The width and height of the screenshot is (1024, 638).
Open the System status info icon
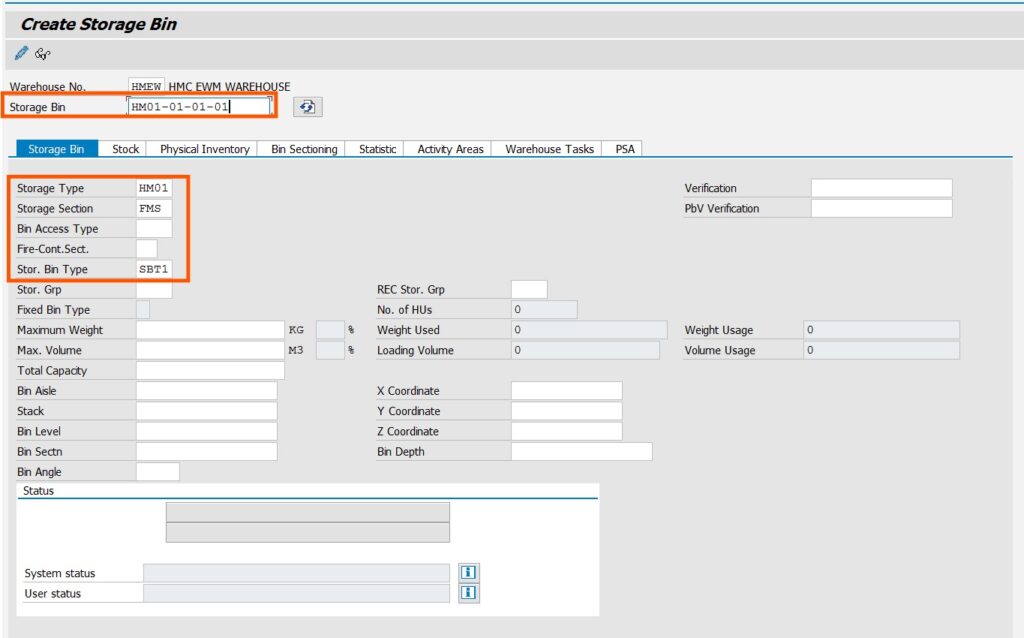click(468, 572)
